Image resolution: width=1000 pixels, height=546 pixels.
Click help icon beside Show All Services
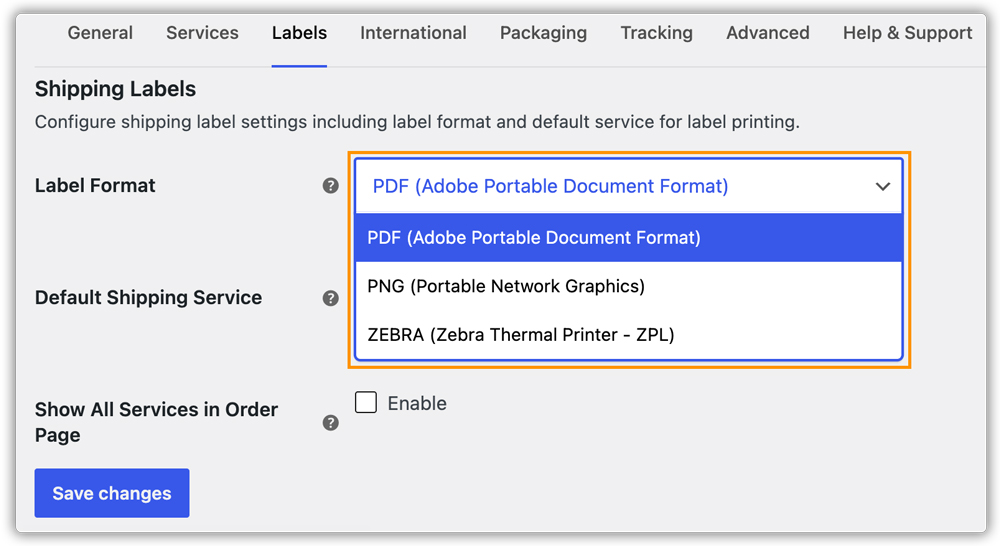330,422
